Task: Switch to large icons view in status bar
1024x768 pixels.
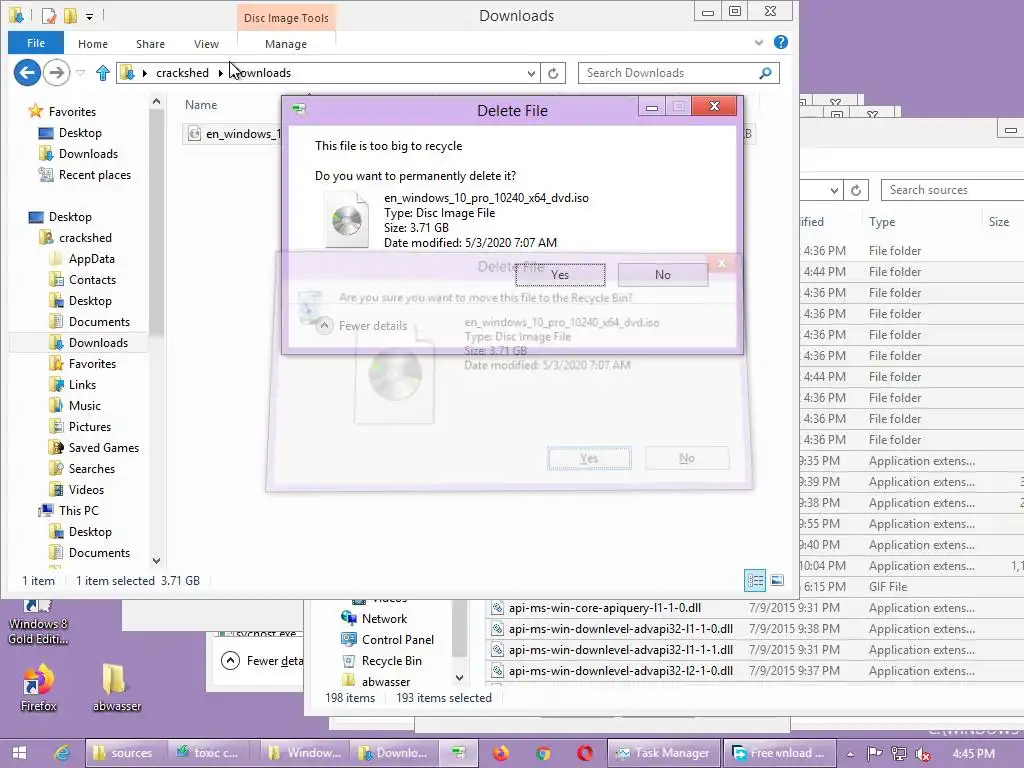Action: (777, 580)
